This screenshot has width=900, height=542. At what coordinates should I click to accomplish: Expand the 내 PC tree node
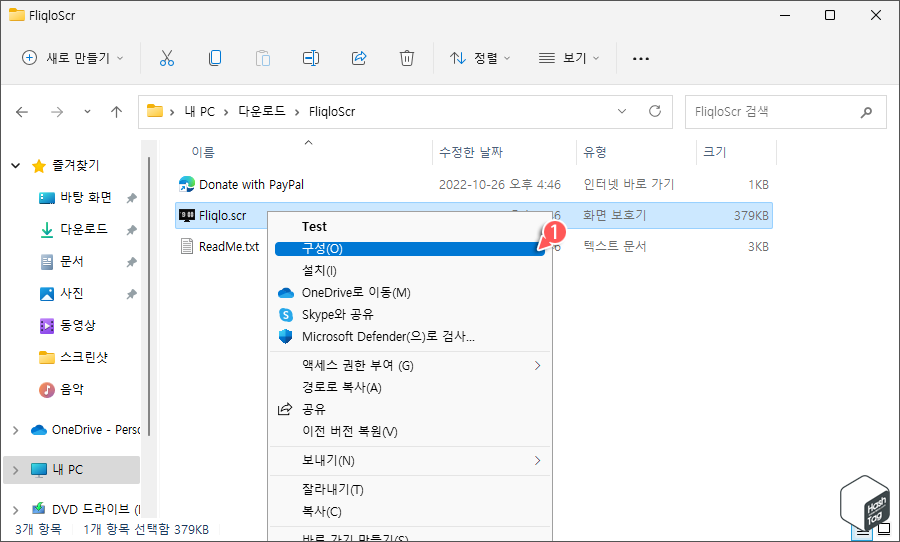[15, 470]
